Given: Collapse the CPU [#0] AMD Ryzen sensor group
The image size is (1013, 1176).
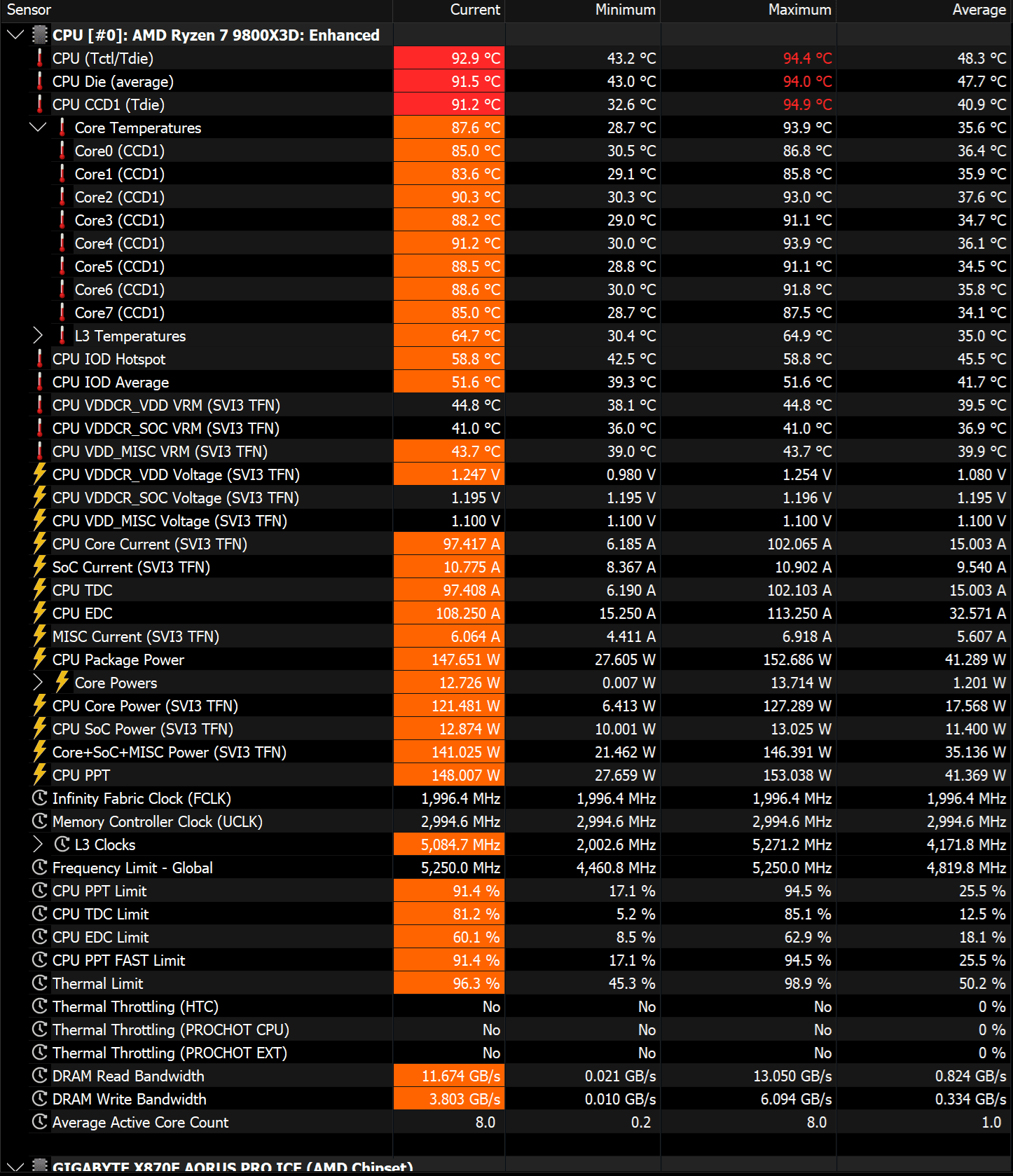Looking at the screenshot, I should tap(15, 35).
